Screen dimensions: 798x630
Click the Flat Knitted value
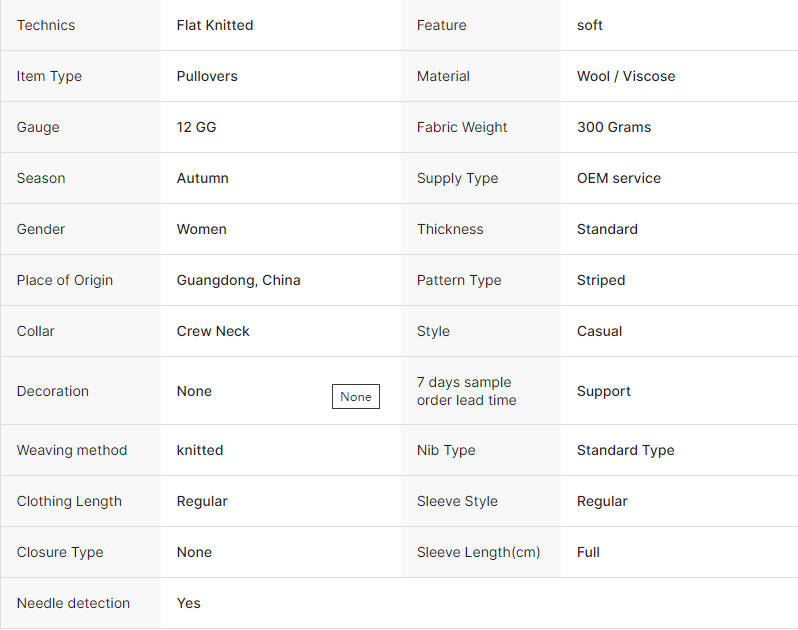click(x=215, y=25)
